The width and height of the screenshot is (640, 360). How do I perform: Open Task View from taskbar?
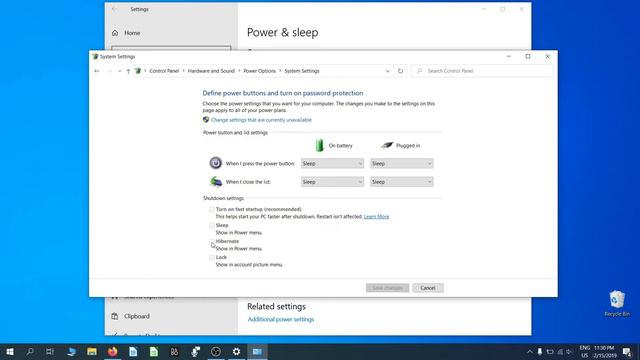50,351
